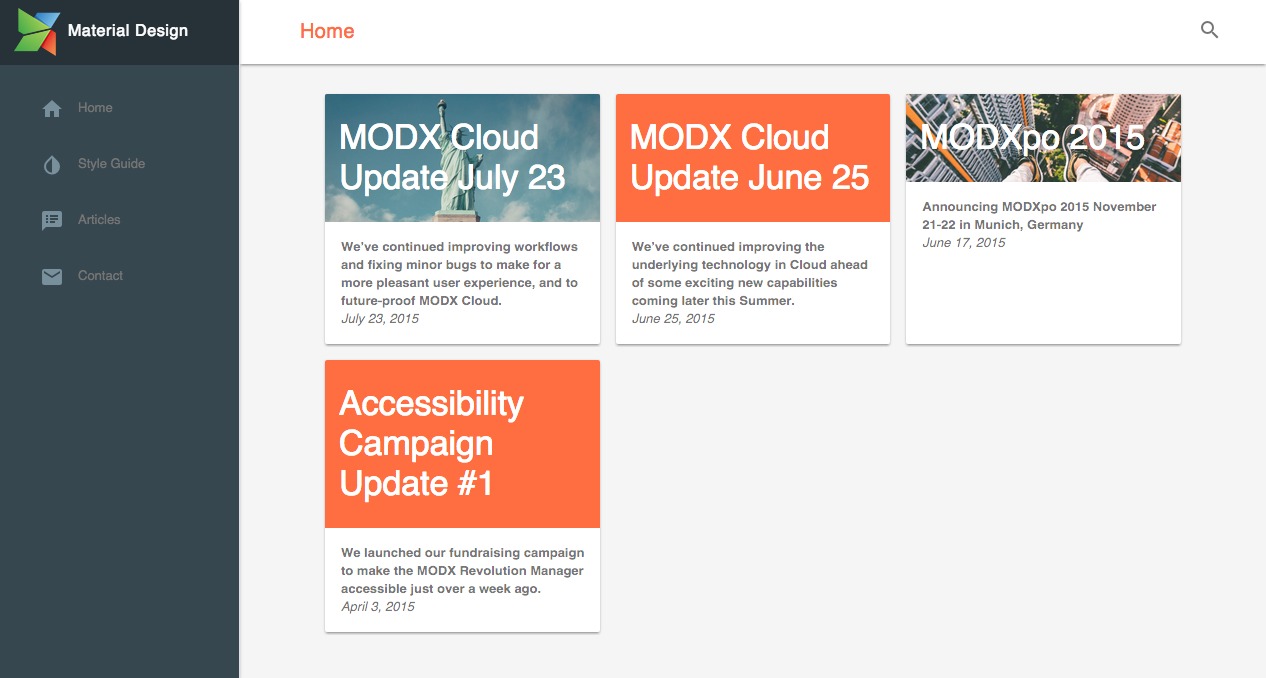Click the Statue of Liberty header image
This screenshot has width=1266, height=678.
click(x=462, y=157)
